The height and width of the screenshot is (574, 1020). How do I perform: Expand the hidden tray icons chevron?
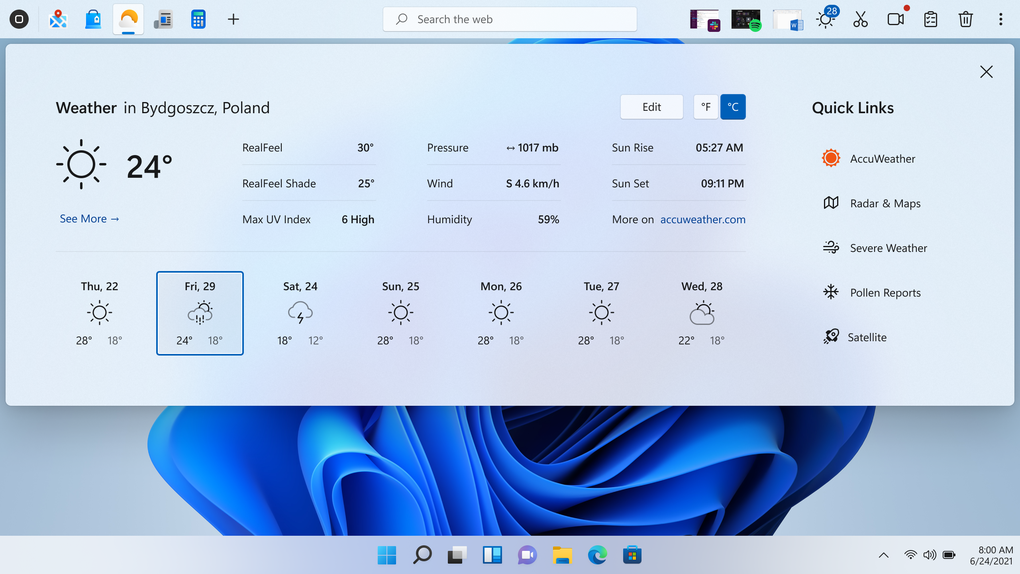coord(883,555)
